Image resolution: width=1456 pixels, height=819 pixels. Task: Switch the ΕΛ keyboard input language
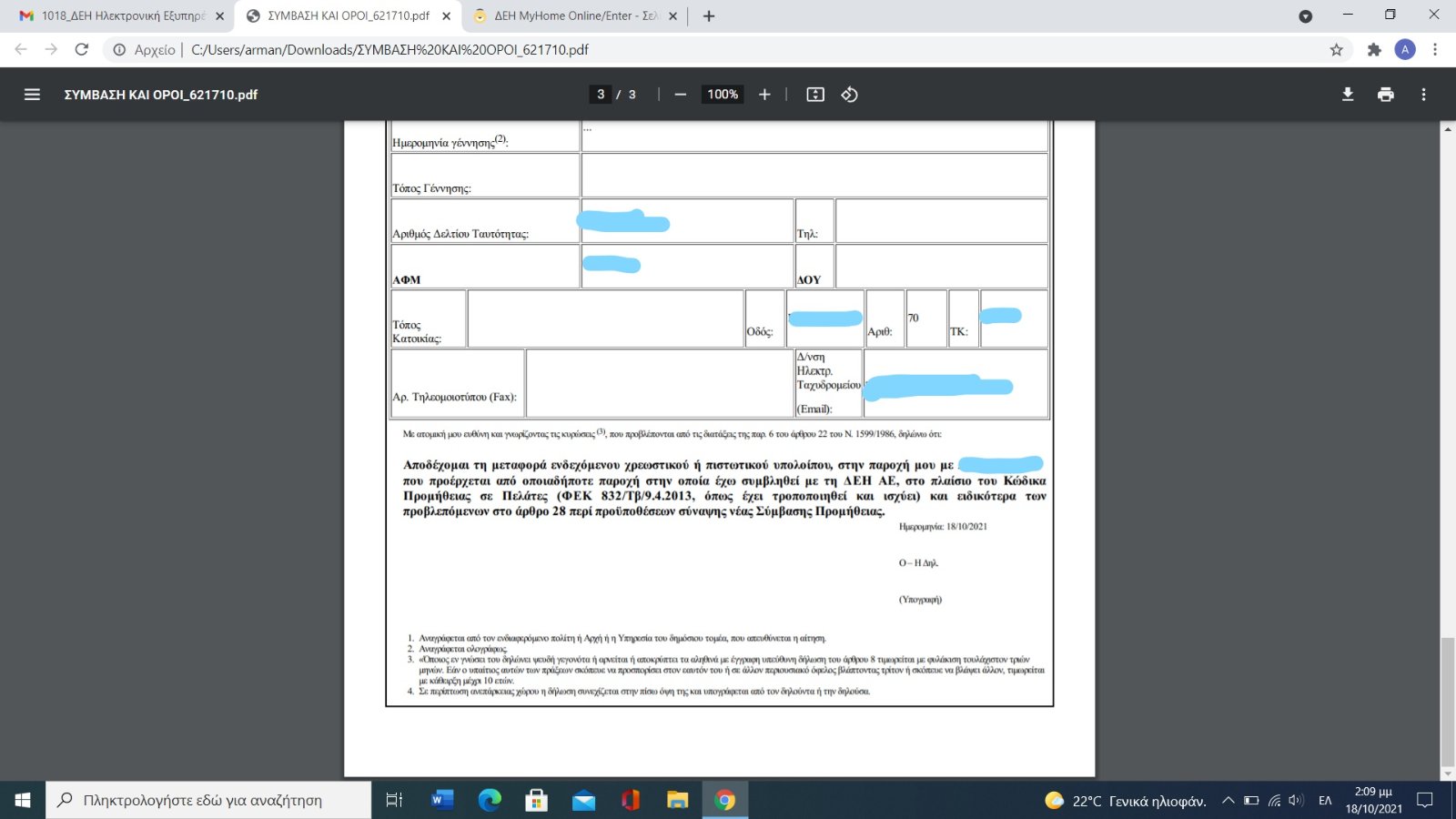[1325, 801]
